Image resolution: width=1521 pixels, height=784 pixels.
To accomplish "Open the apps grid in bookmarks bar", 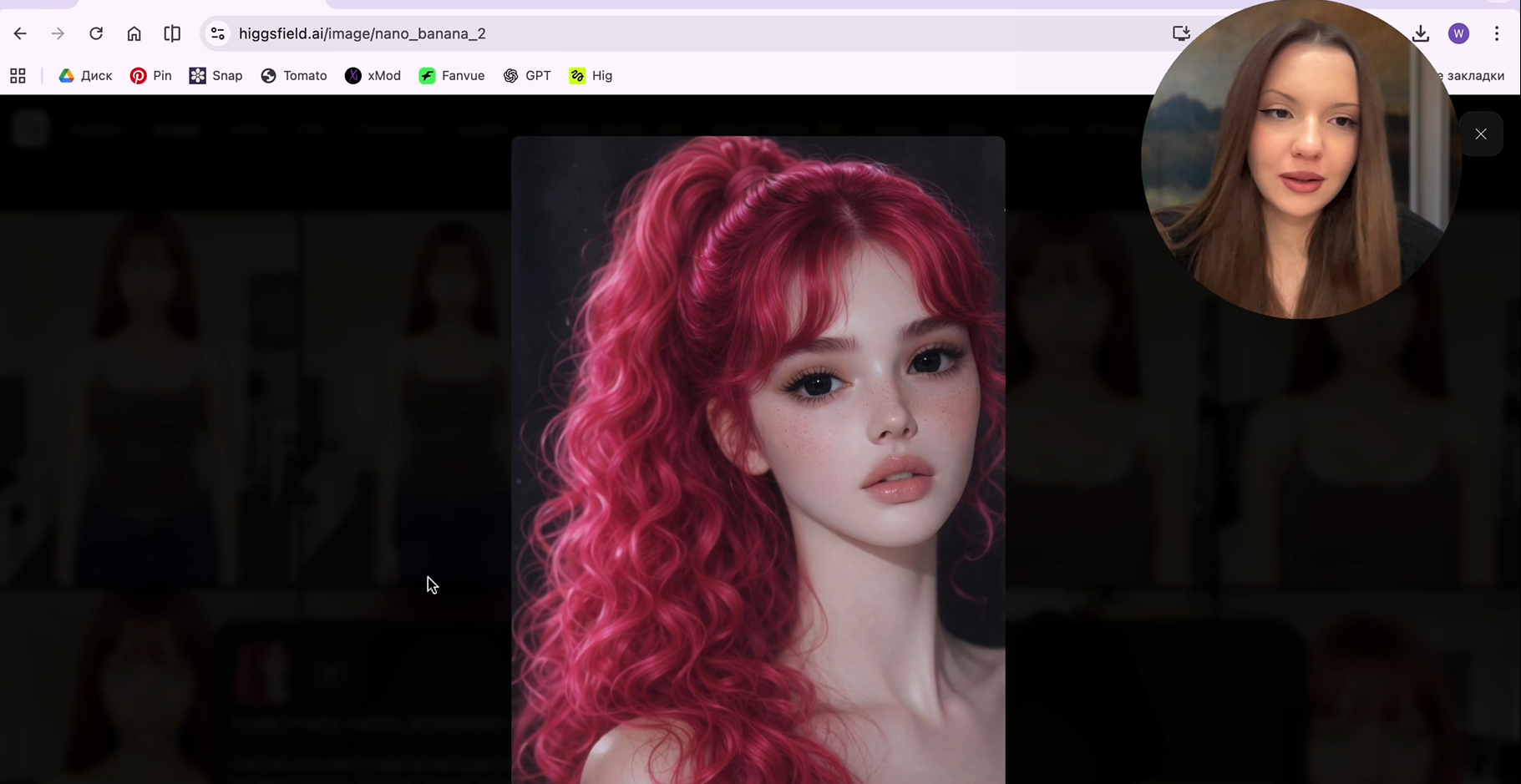I will (x=18, y=76).
